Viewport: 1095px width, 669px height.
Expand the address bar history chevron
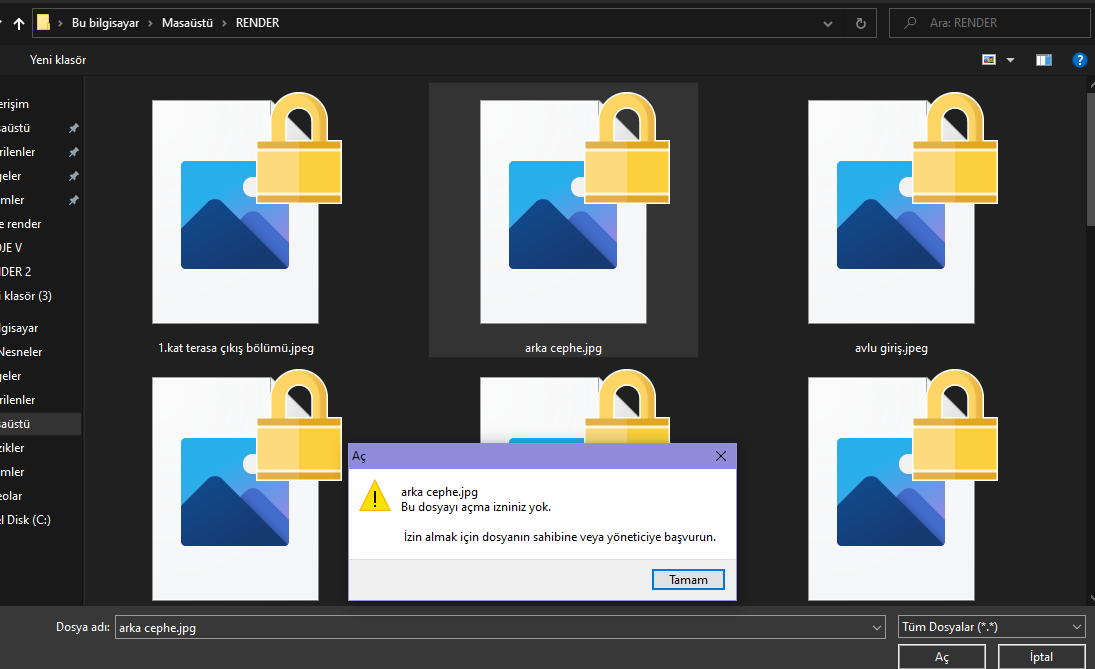(827, 22)
